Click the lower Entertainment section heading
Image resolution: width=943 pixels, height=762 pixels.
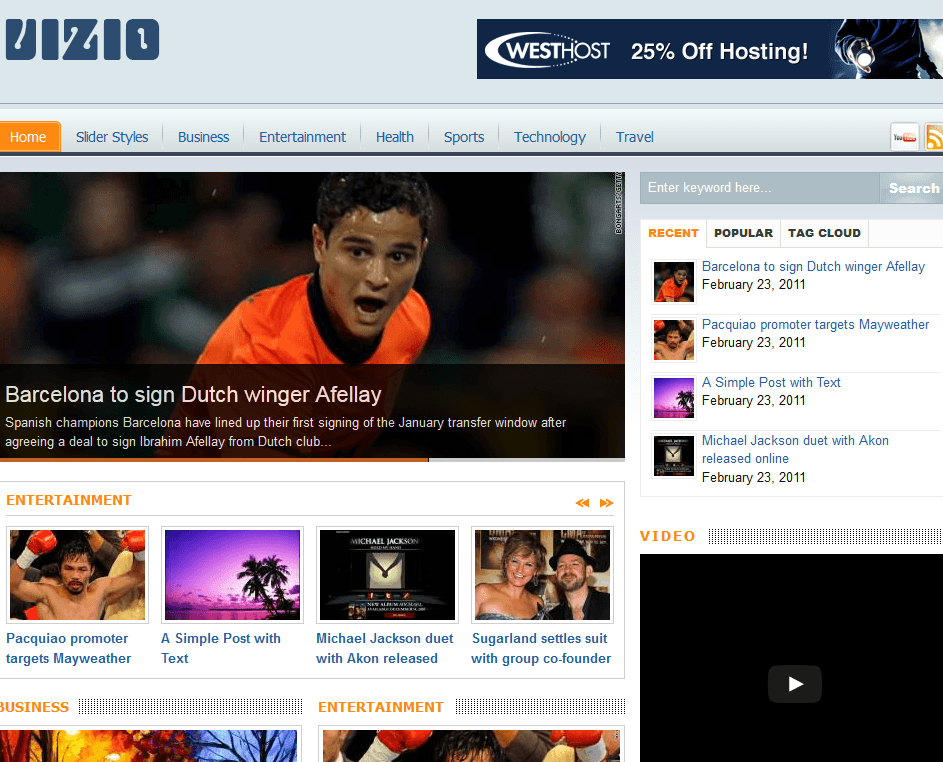(381, 707)
